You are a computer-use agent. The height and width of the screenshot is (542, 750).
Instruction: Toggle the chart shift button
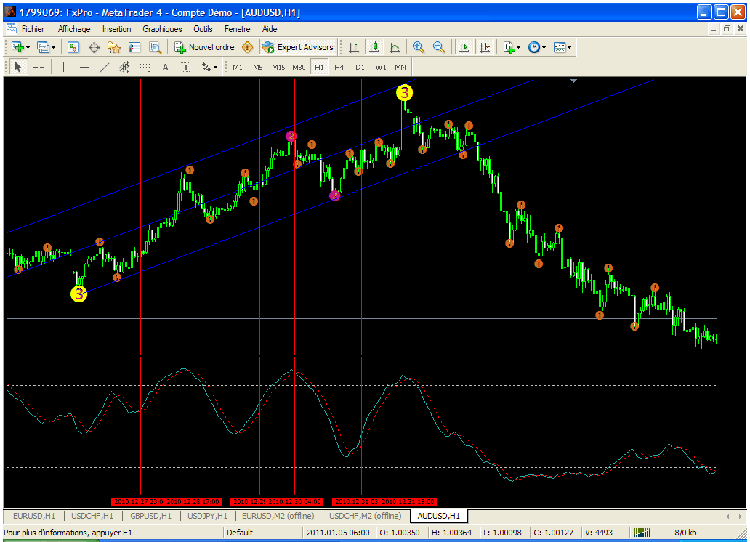485,47
